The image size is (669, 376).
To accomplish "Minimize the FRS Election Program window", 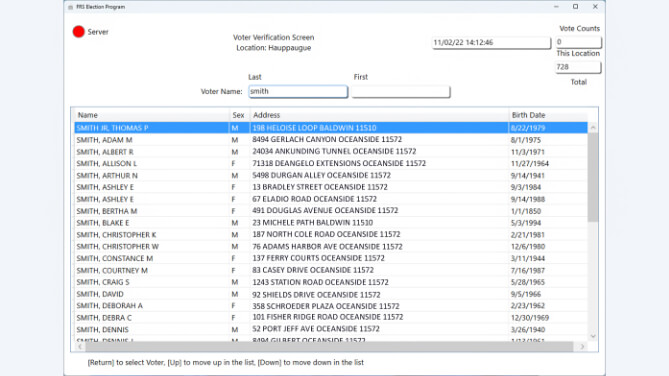I will [x=556, y=7].
